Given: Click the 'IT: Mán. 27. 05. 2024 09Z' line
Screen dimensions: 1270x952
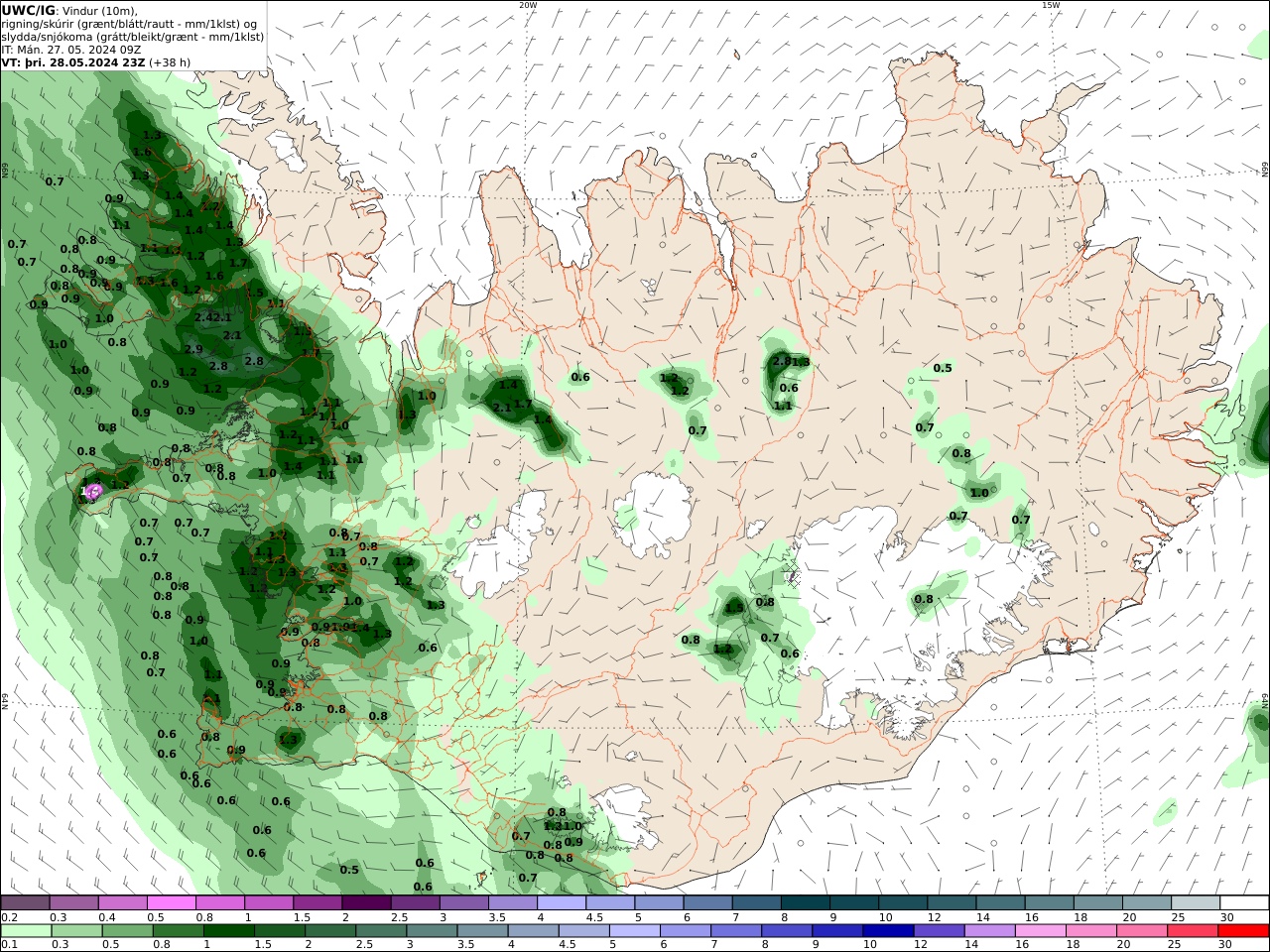Looking at the screenshot, I should pyautogui.click(x=71, y=50).
